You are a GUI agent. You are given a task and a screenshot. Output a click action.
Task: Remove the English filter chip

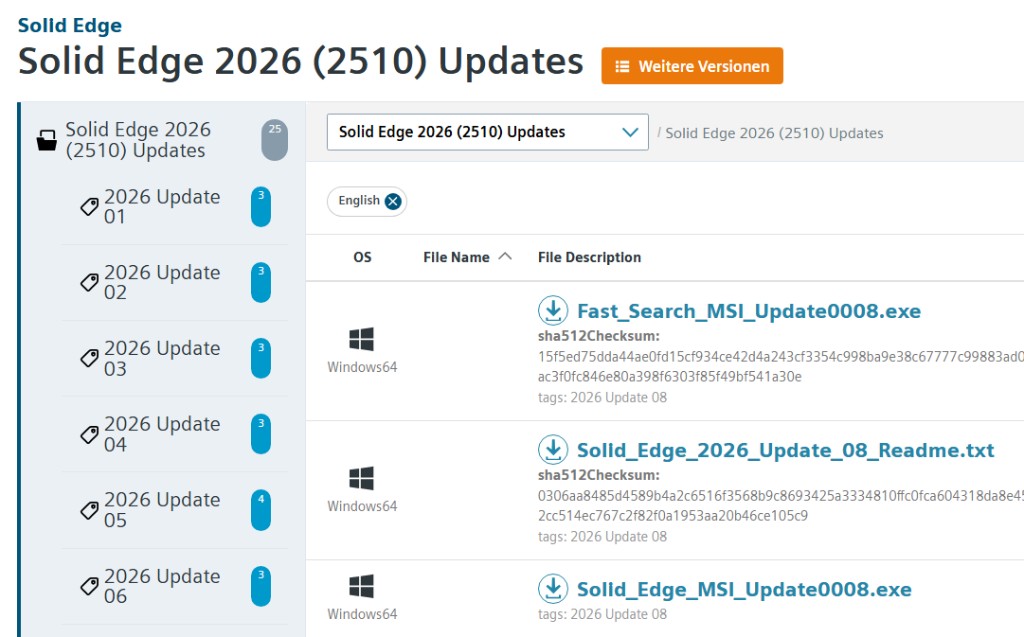click(x=392, y=201)
